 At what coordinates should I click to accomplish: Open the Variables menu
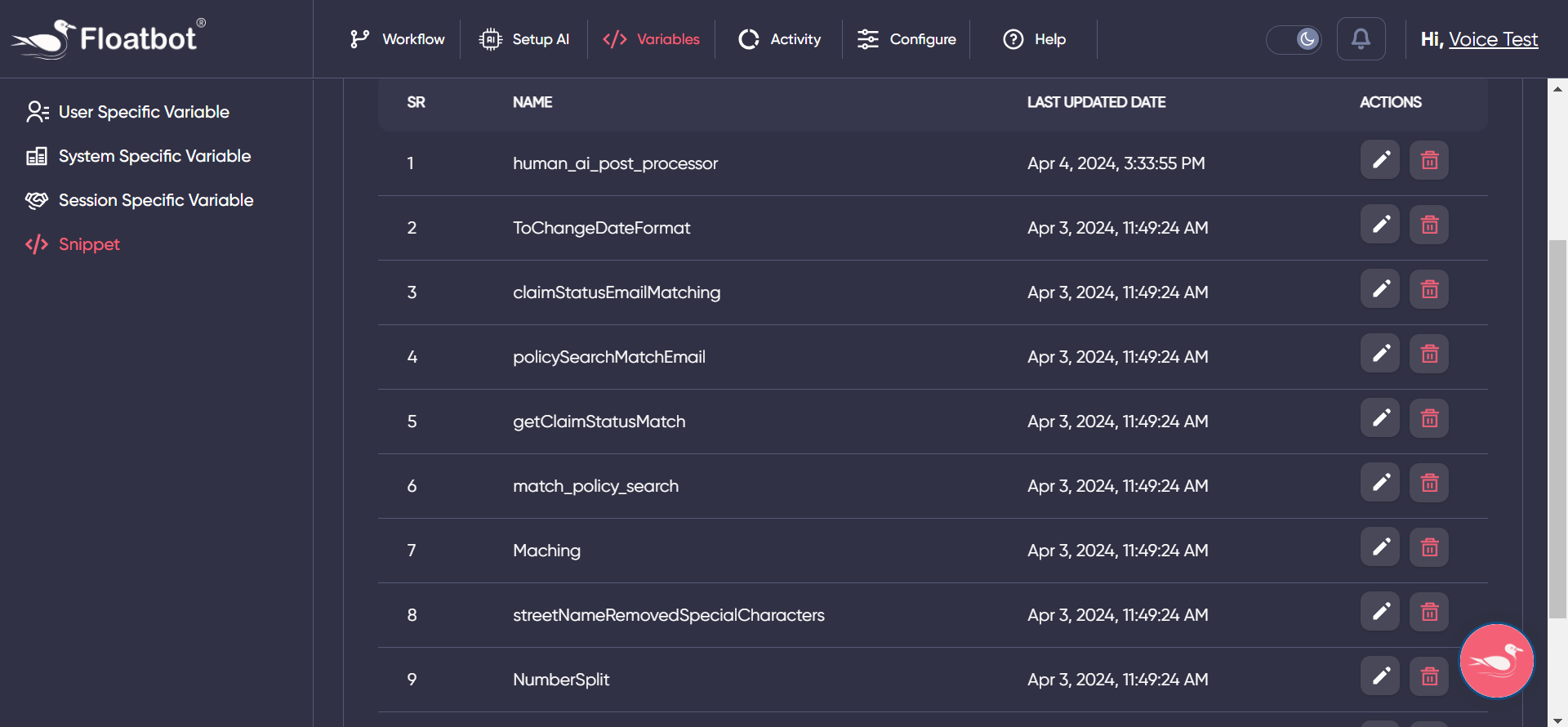(651, 39)
